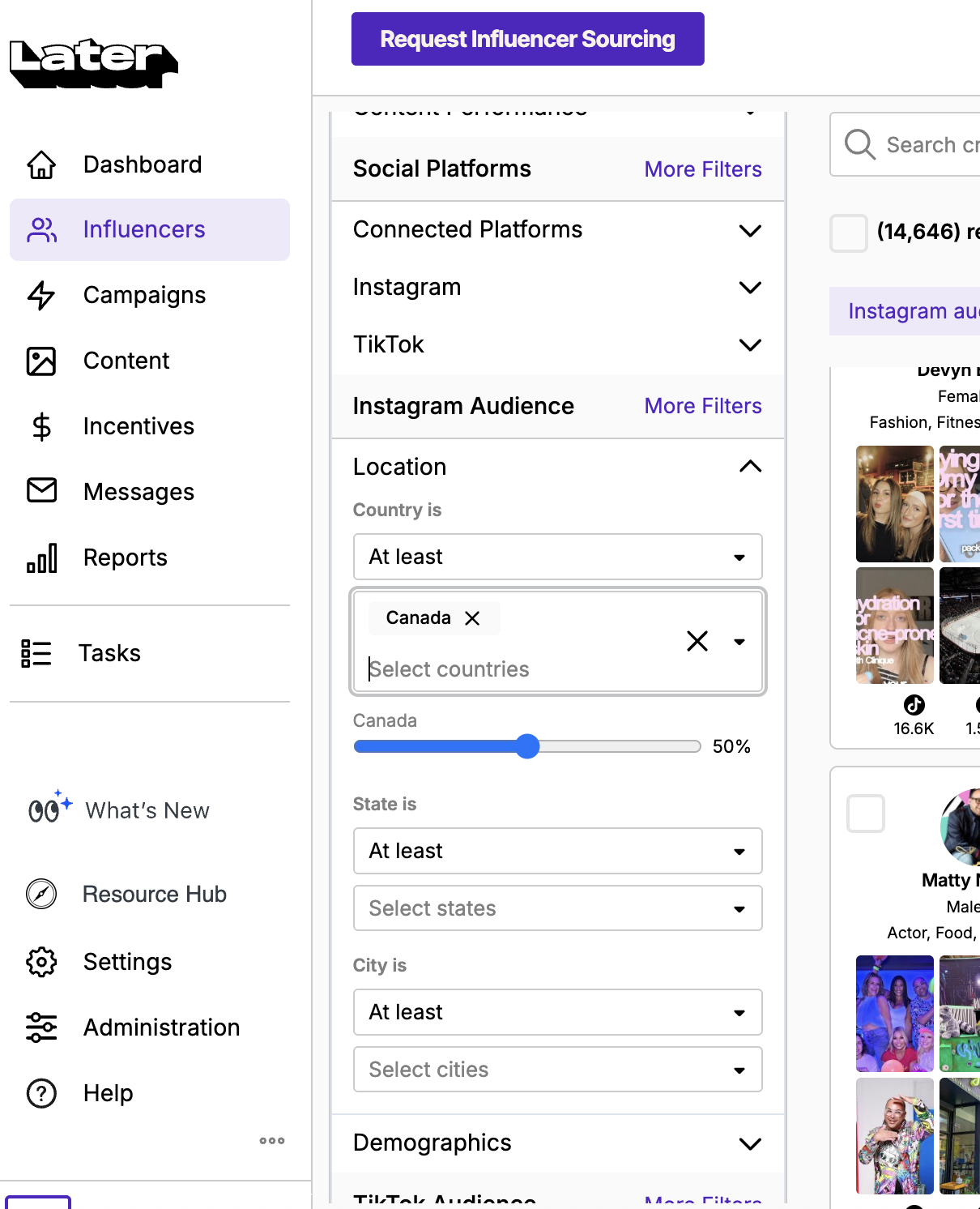Screen dimensions: 980x1209
Task: Clear all selected countries
Action: click(x=697, y=641)
